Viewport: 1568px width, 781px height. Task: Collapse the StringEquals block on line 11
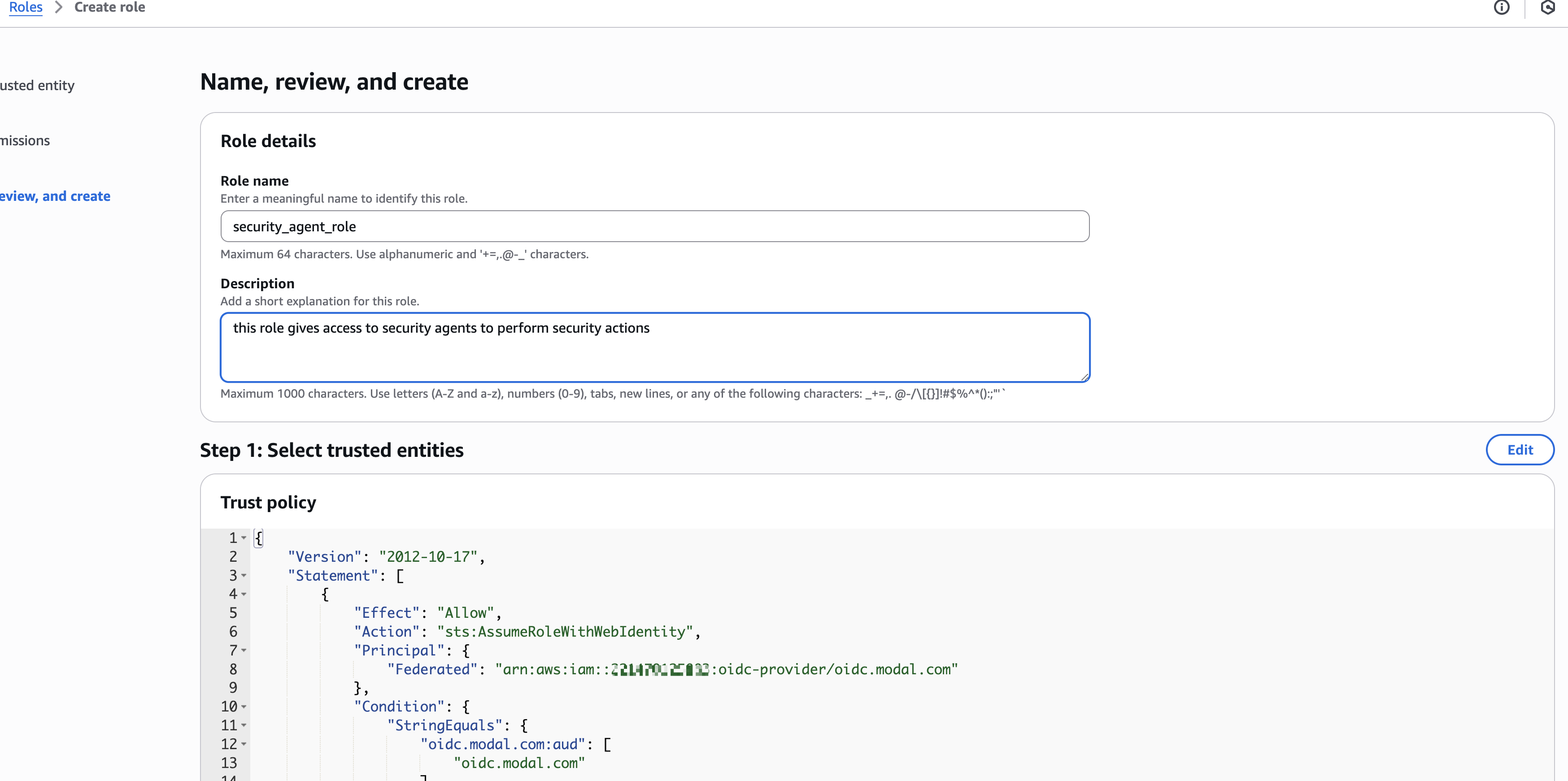244,725
